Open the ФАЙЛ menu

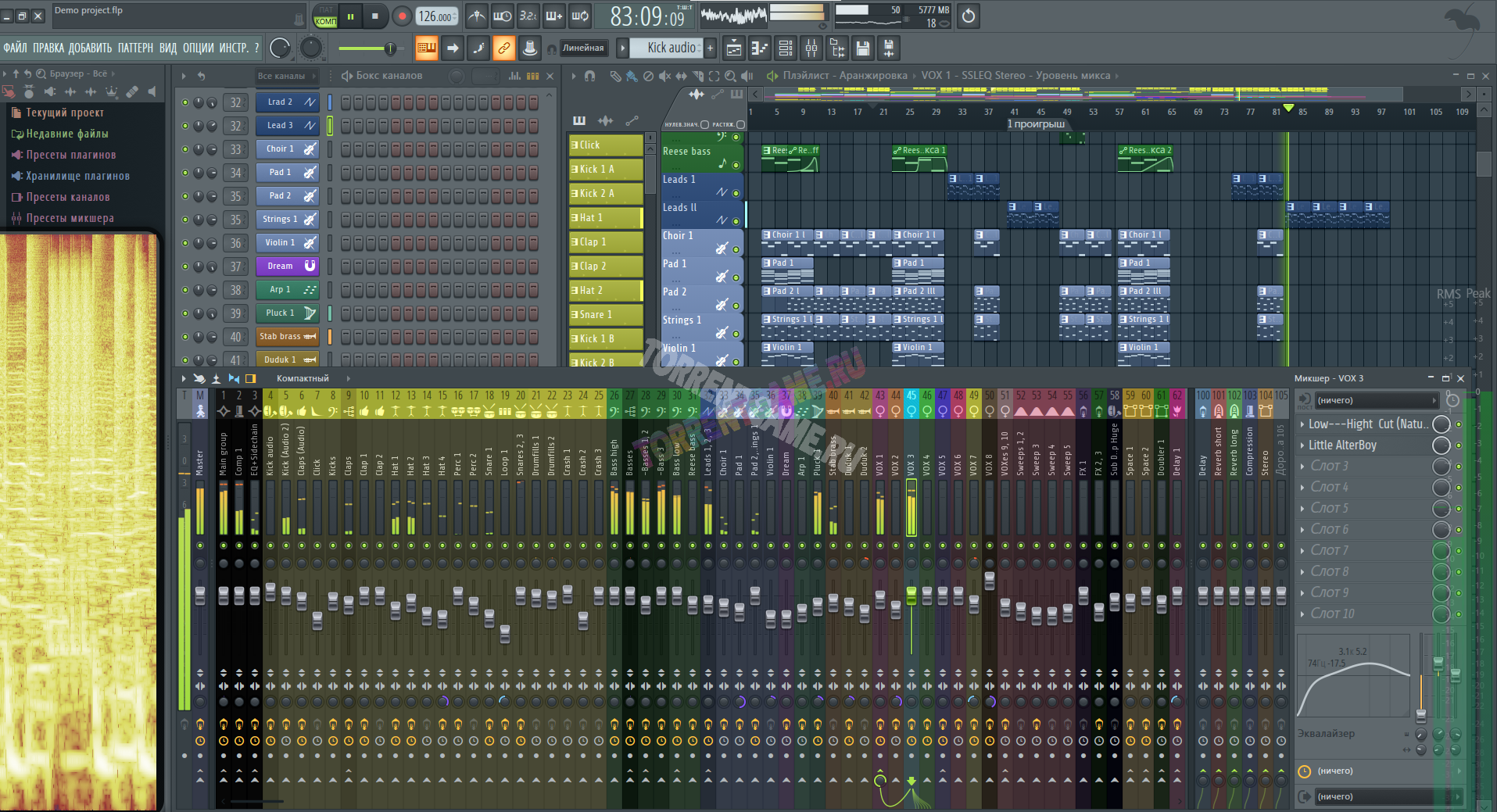point(15,48)
